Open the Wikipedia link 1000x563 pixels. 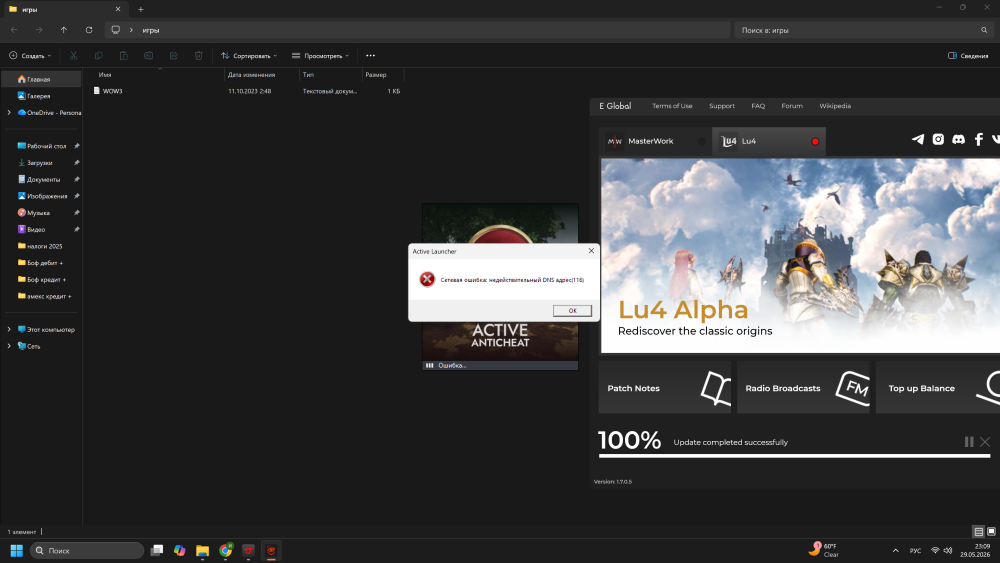click(x=835, y=106)
